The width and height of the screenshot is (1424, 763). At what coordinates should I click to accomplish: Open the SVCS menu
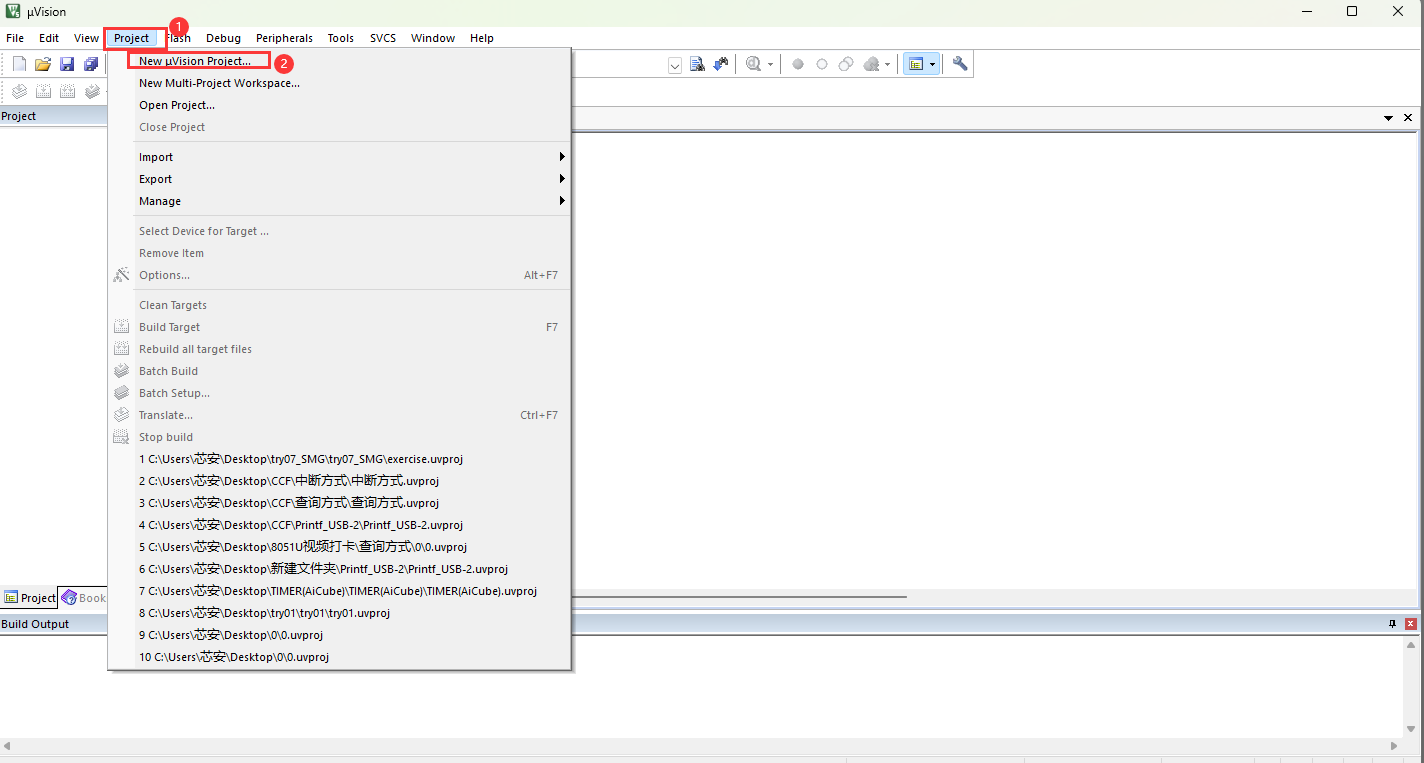tap(383, 38)
